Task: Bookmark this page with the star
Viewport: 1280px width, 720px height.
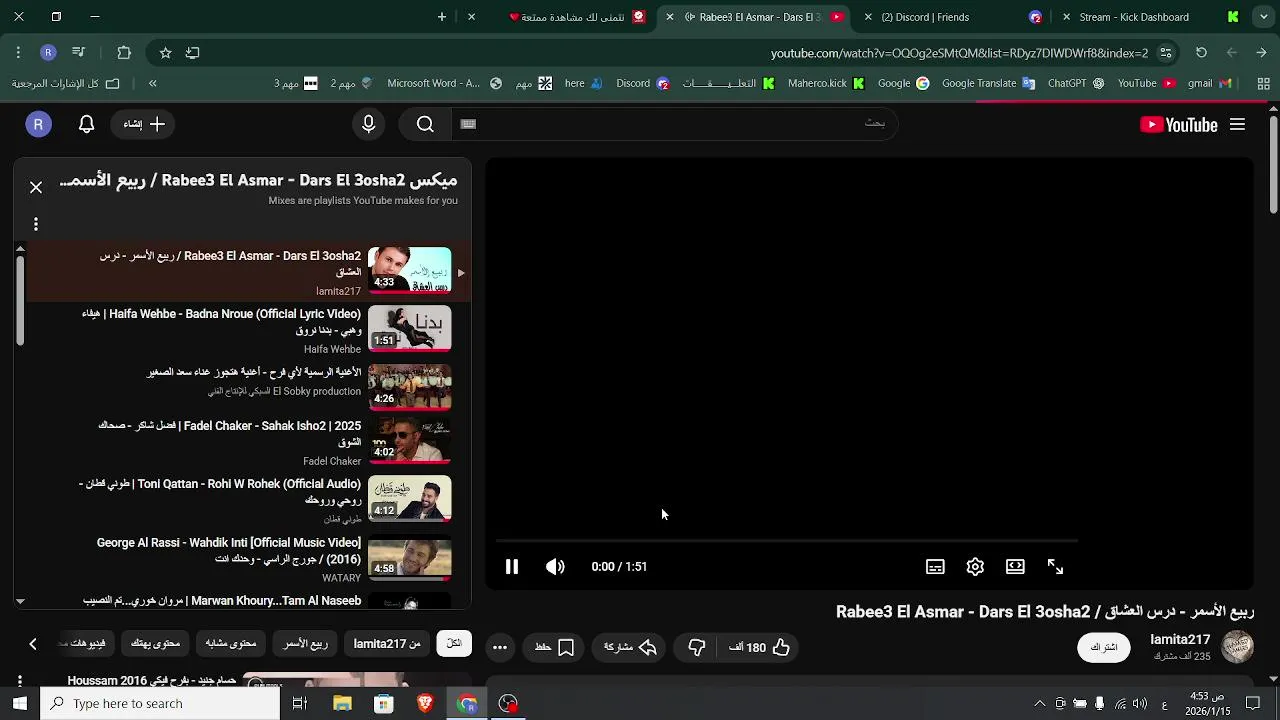Action: pyautogui.click(x=166, y=52)
